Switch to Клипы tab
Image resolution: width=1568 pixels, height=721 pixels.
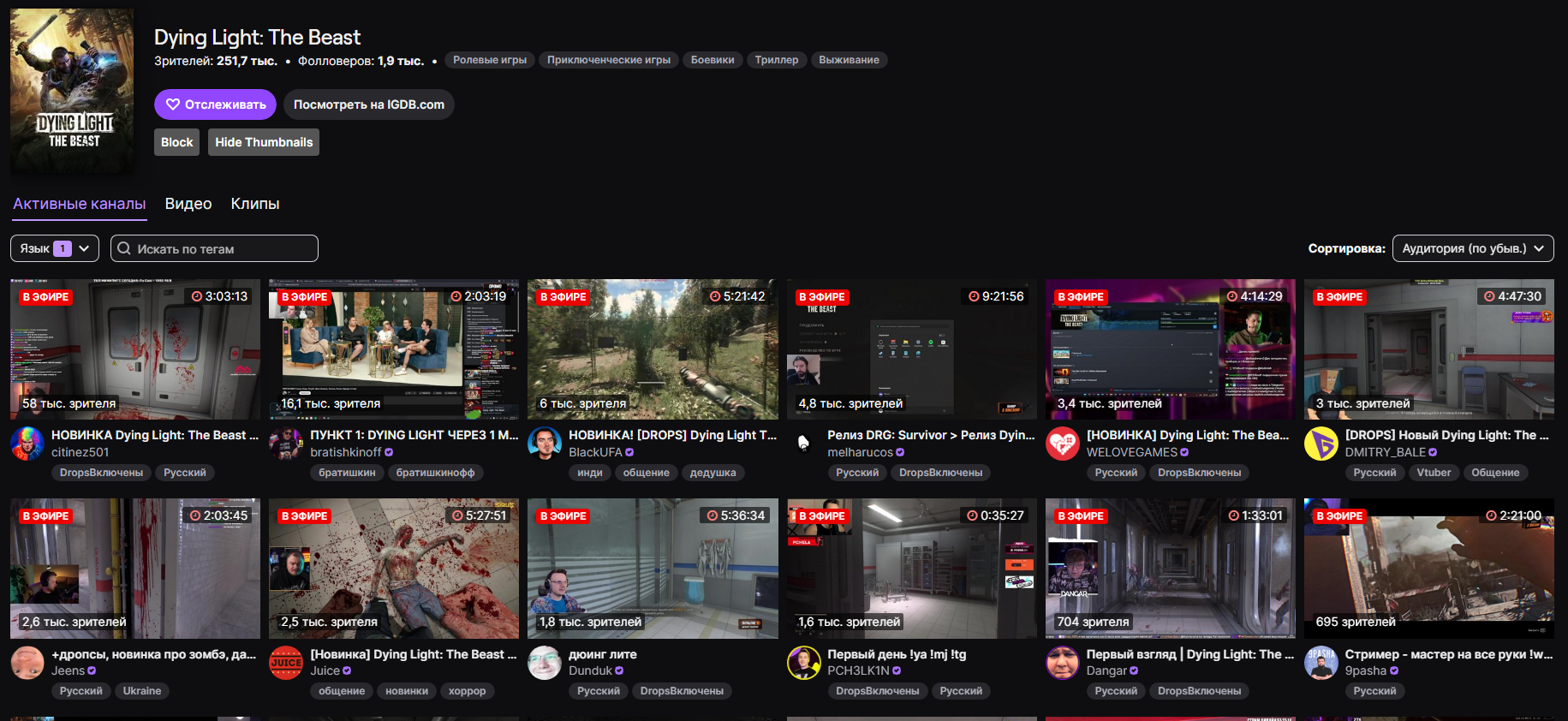255,204
